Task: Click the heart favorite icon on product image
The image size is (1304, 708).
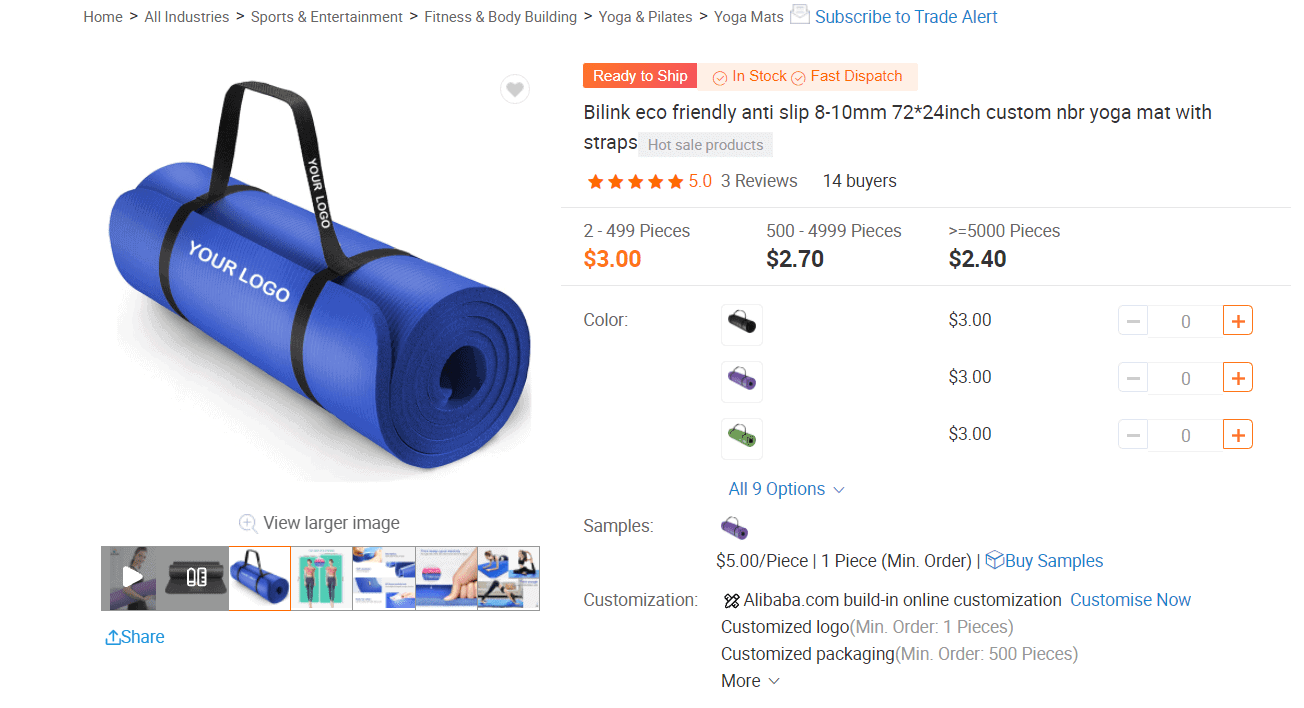Action: (515, 89)
